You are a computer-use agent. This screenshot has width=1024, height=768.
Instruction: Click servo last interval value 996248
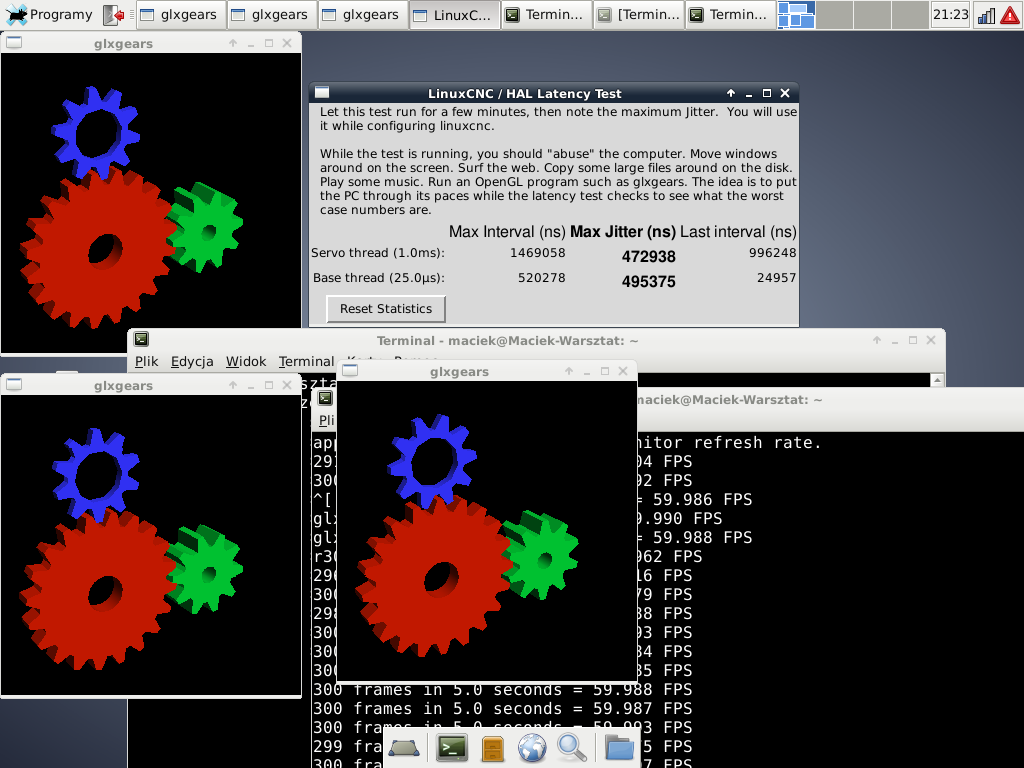[773, 253]
